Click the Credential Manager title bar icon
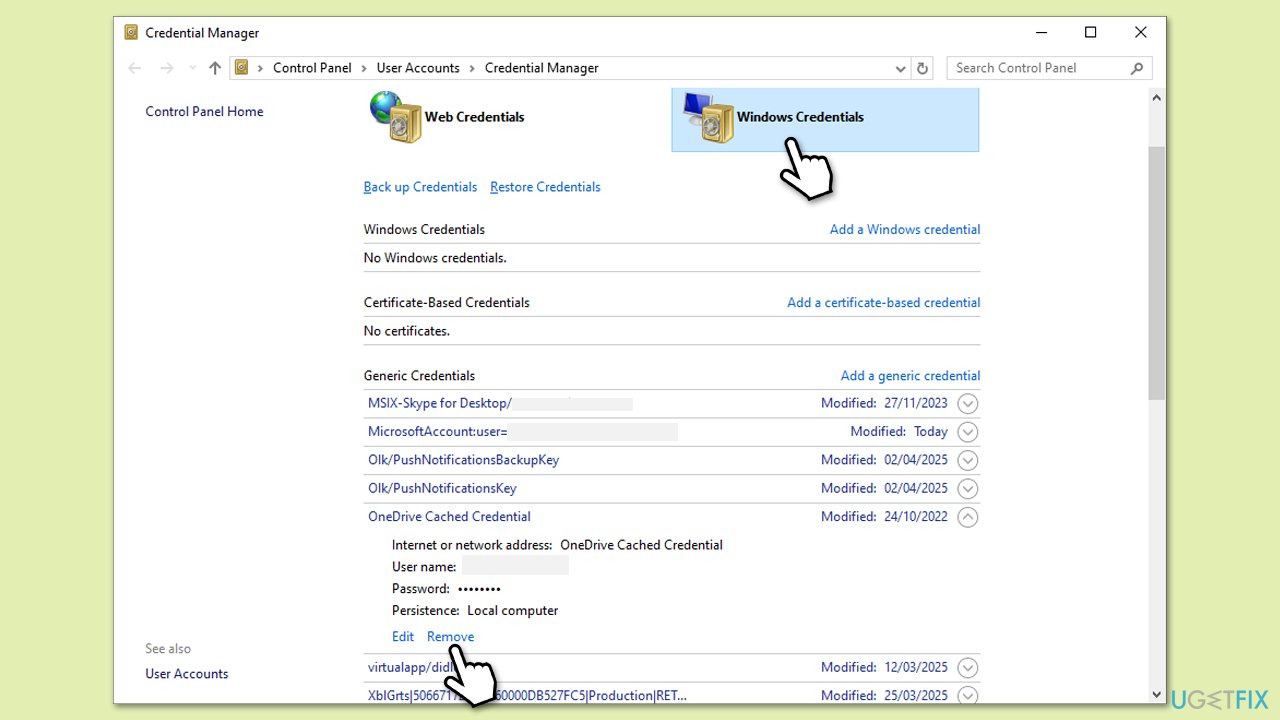Viewport: 1280px width, 720px height. click(x=131, y=33)
